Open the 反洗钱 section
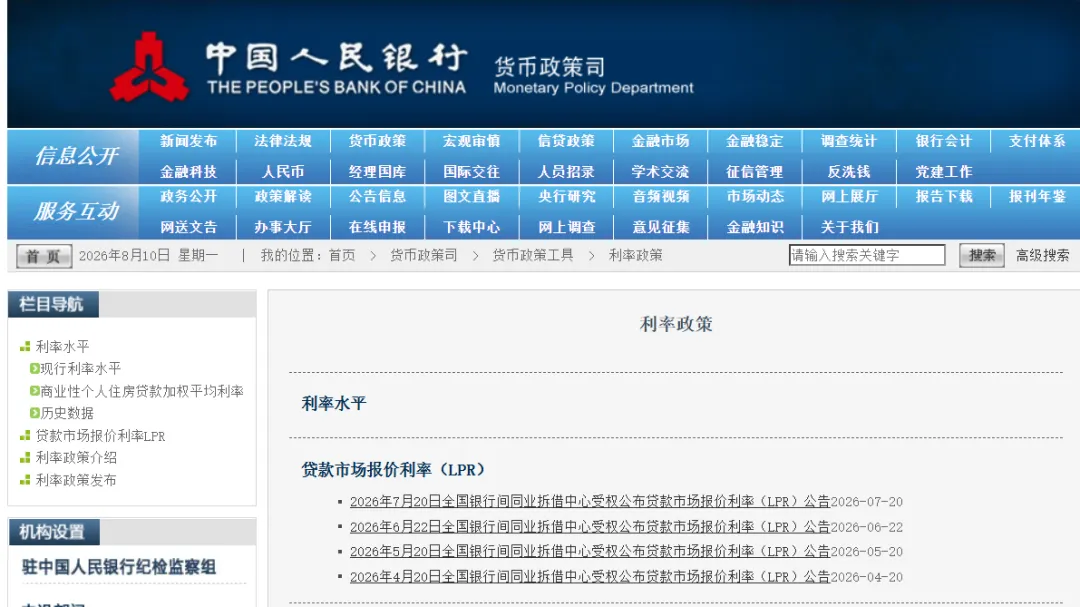Screen dimensions: 1080x607 tap(849, 172)
